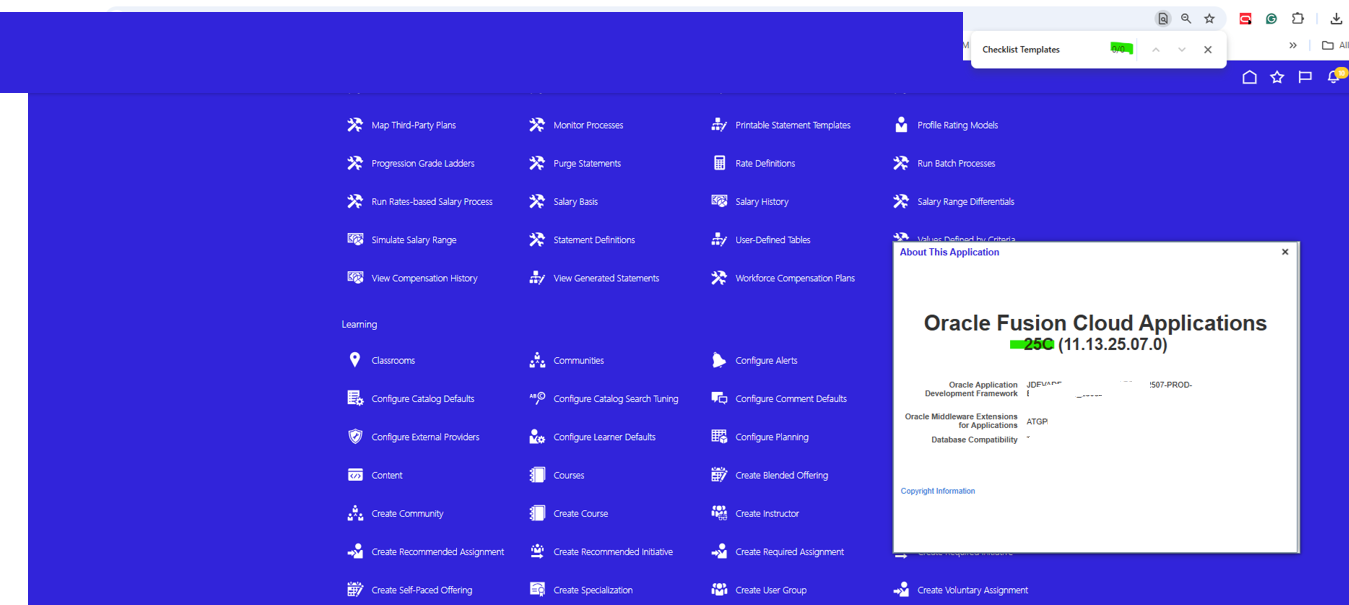The width and height of the screenshot is (1349, 605).
Task: Click the Classrooms location pin icon
Action: pyautogui.click(x=355, y=360)
